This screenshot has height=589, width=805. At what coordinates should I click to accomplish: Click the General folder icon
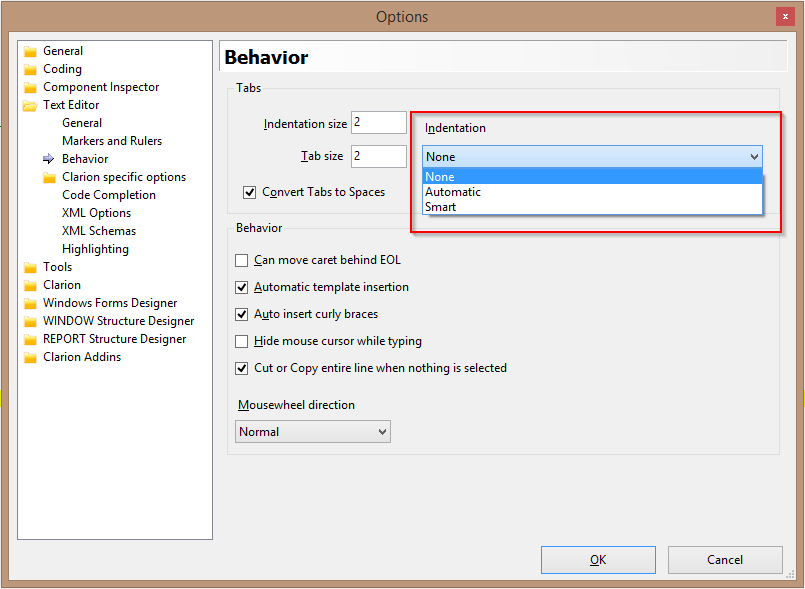[30, 51]
